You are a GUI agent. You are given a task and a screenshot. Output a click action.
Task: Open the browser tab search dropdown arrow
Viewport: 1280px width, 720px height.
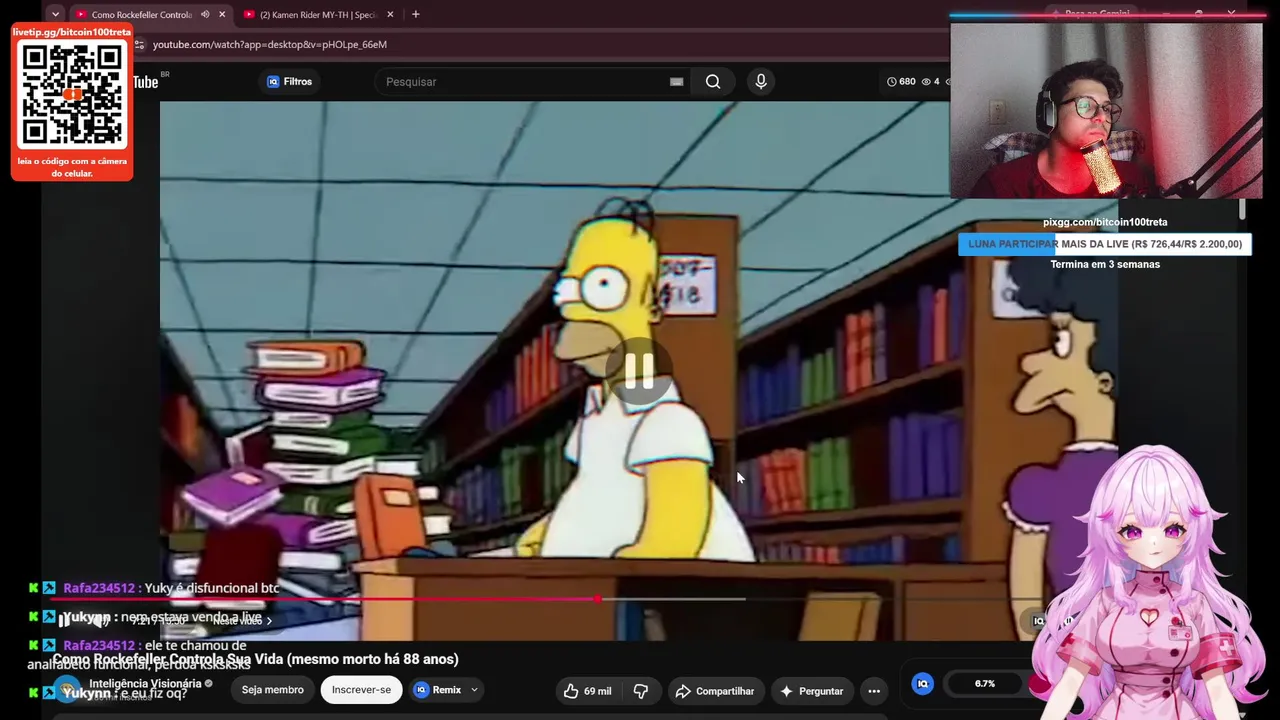click(x=55, y=14)
